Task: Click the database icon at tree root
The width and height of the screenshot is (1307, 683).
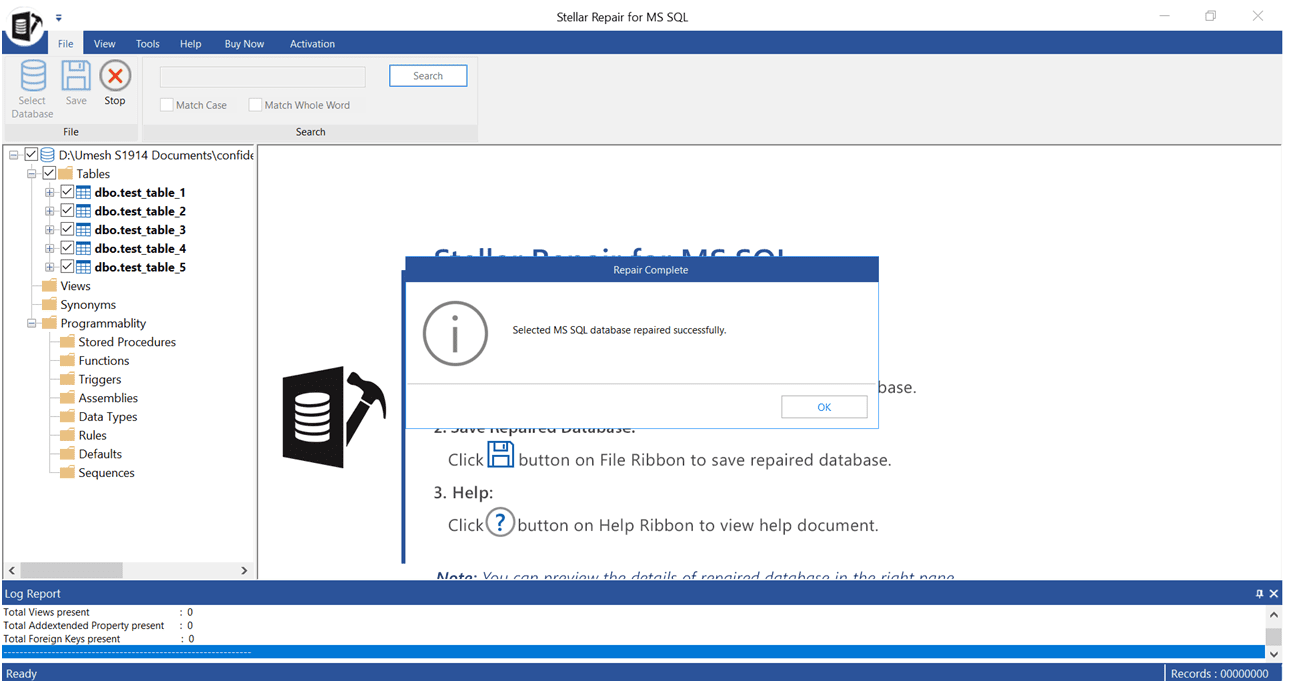Action: coord(47,155)
